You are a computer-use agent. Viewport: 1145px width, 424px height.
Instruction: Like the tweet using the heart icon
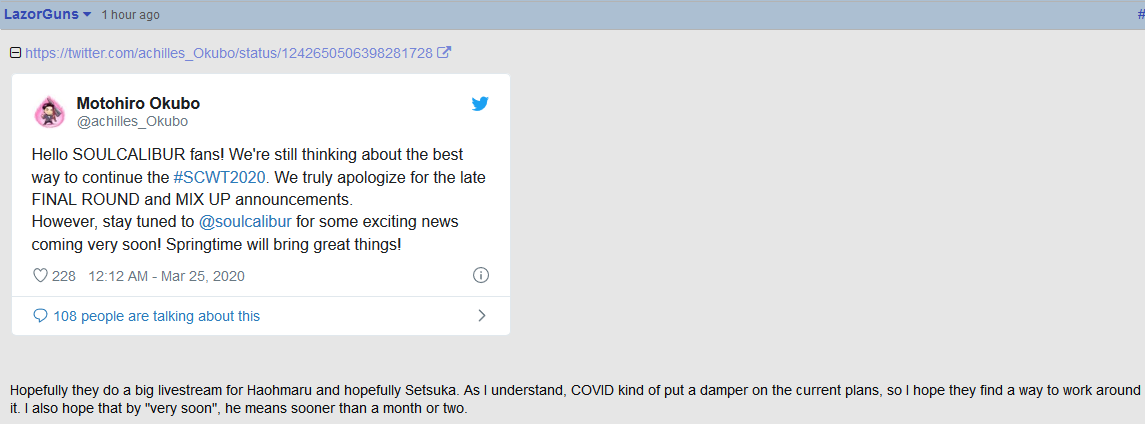[x=41, y=276]
